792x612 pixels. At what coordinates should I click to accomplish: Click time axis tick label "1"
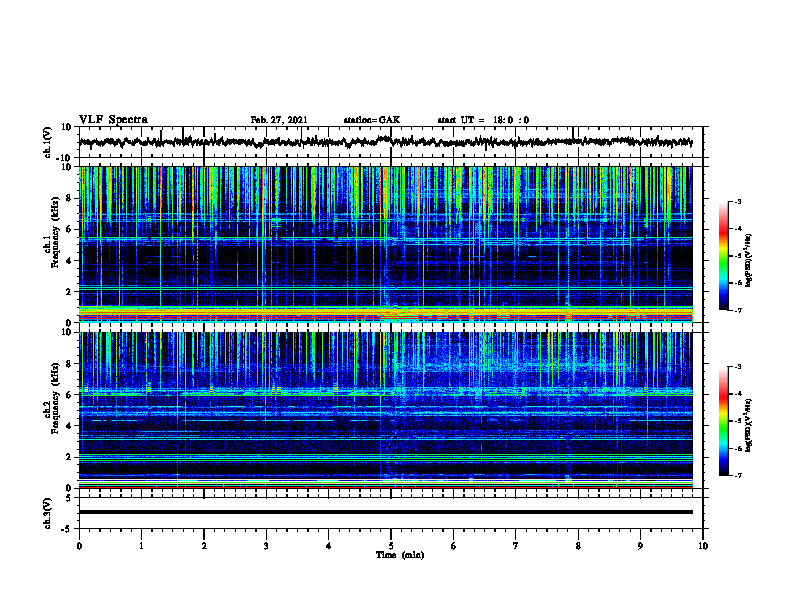tap(141, 546)
